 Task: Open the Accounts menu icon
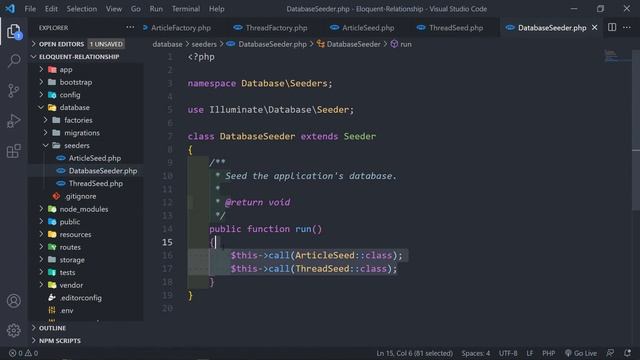(14, 301)
